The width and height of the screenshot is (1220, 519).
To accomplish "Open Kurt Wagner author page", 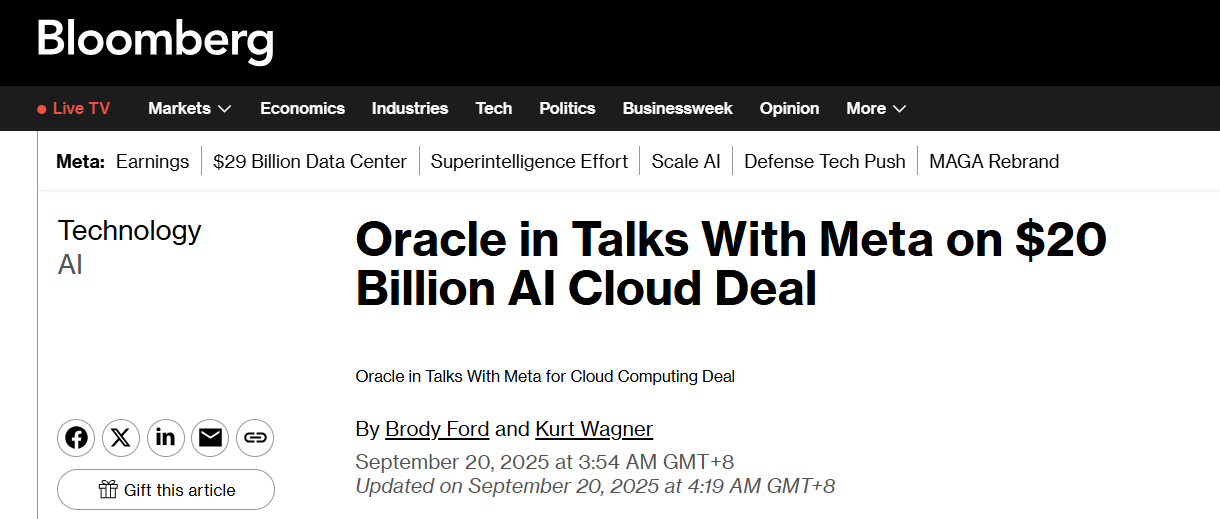I will (x=594, y=429).
